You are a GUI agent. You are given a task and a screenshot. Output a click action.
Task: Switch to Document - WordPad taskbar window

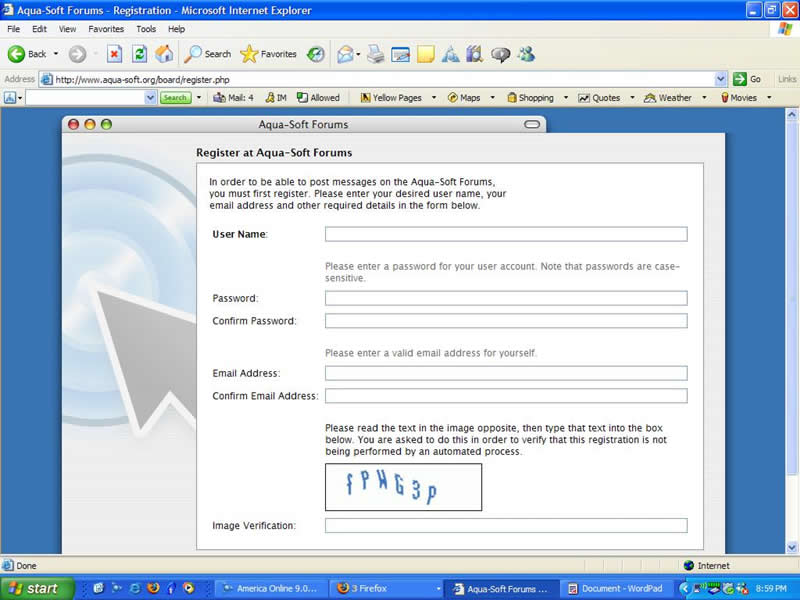coord(616,589)
